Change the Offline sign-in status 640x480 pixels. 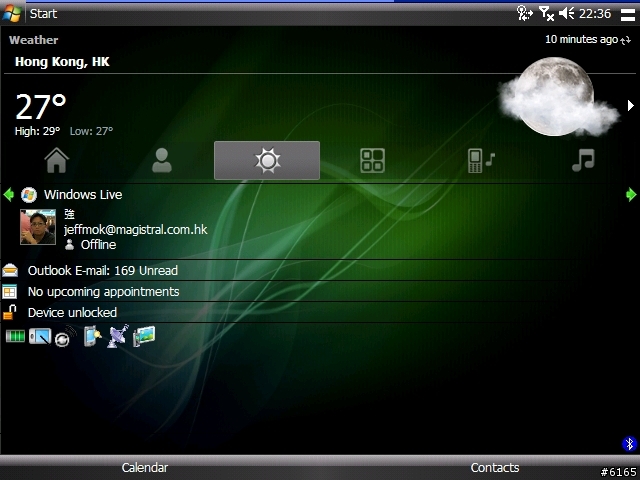pos(98,244)
